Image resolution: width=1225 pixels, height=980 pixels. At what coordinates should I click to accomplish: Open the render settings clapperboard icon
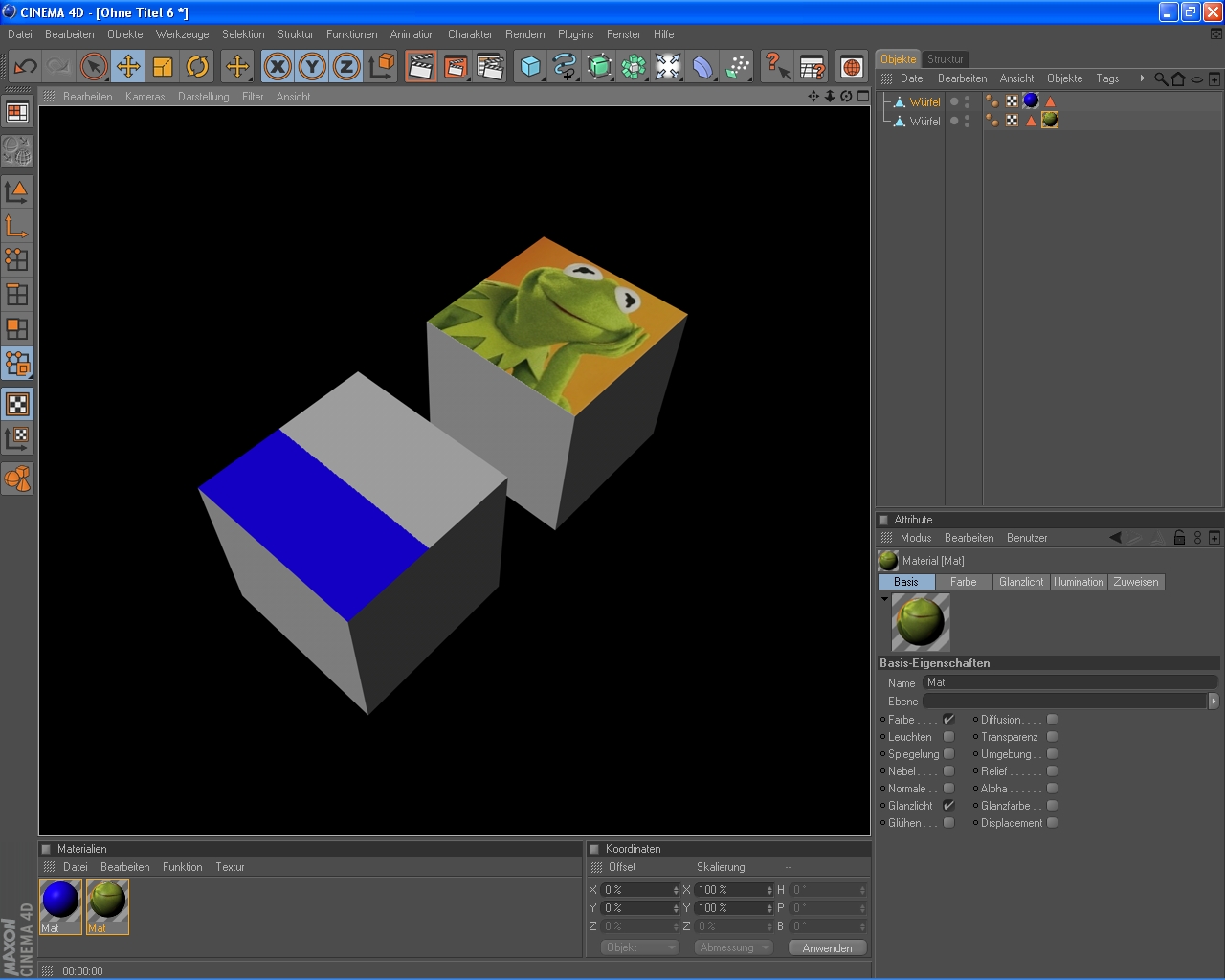[x=490, y=66]
